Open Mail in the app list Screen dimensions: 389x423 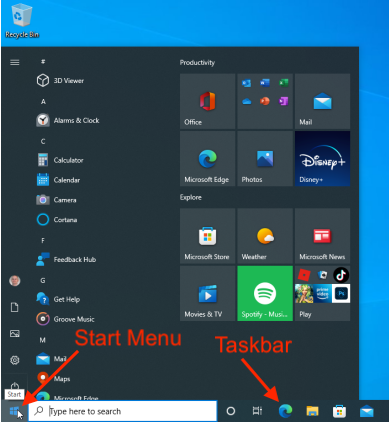tap(51, 359)
